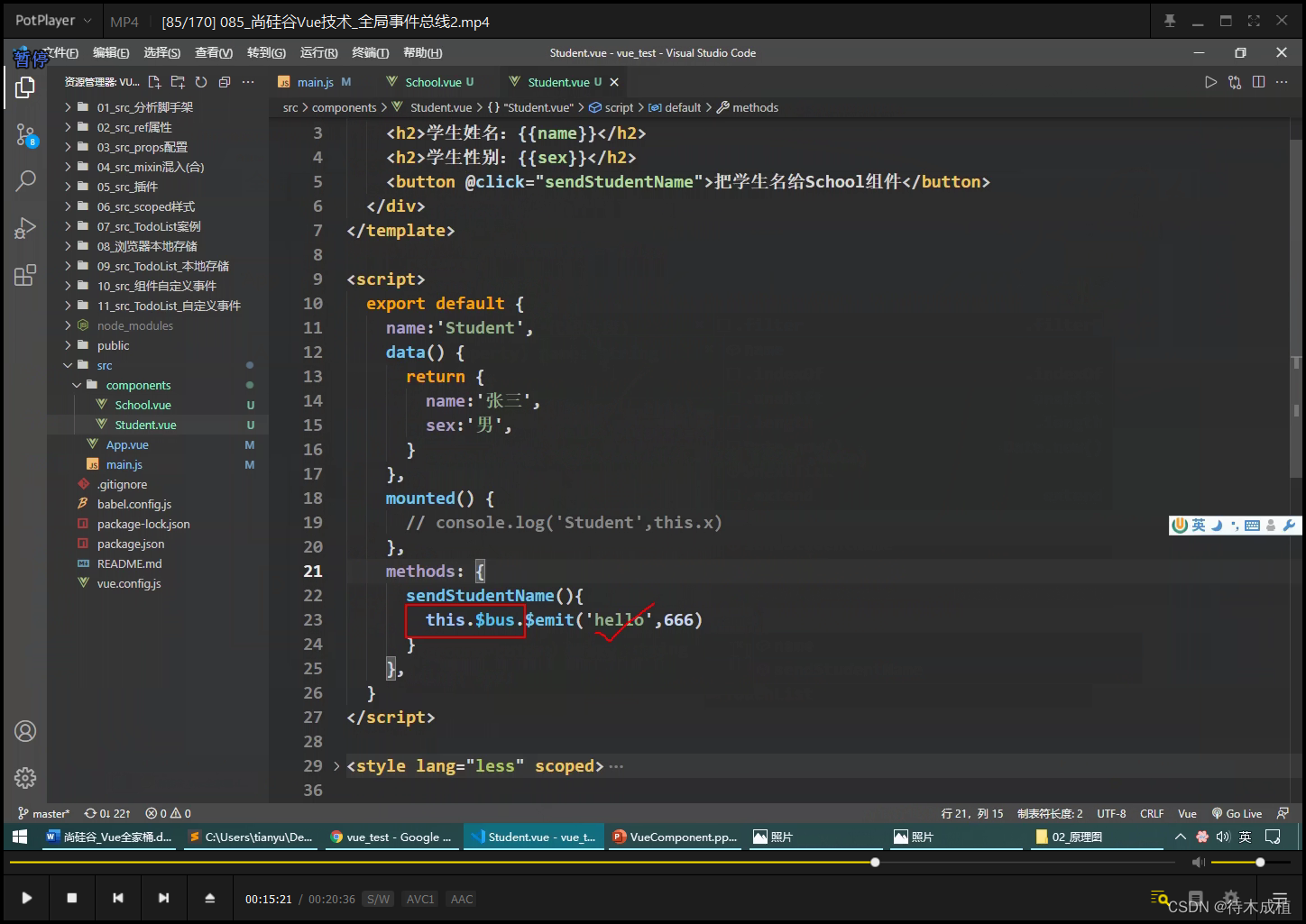Open the 帮助(H) menu

(x=423, y=52)
